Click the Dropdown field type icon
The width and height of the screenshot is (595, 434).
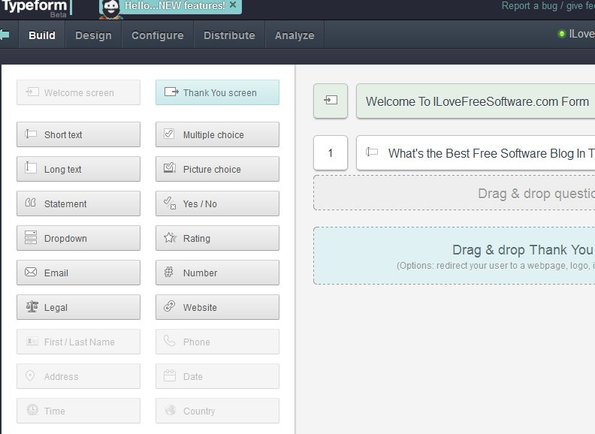click(x=31, y=237)
